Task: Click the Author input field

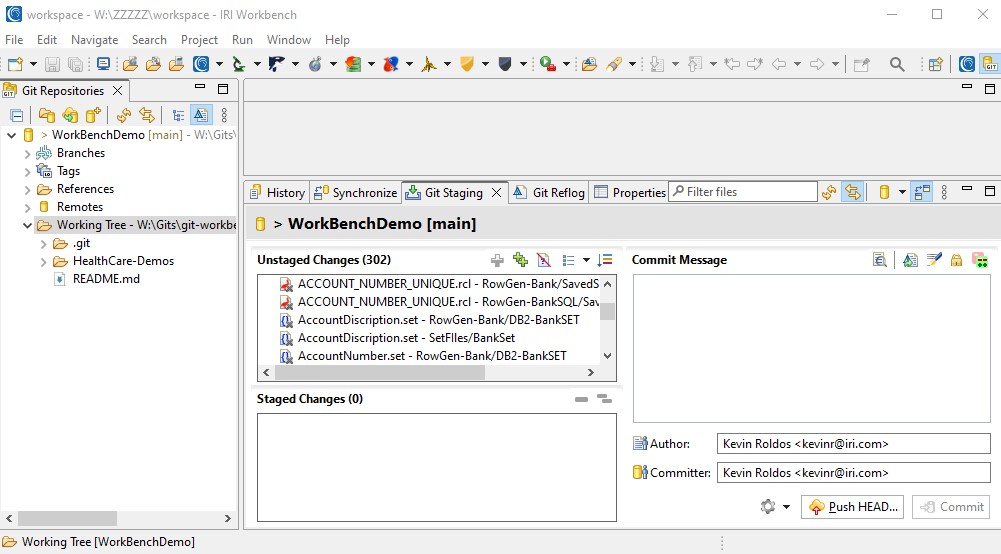Action: tap(854, 444)
